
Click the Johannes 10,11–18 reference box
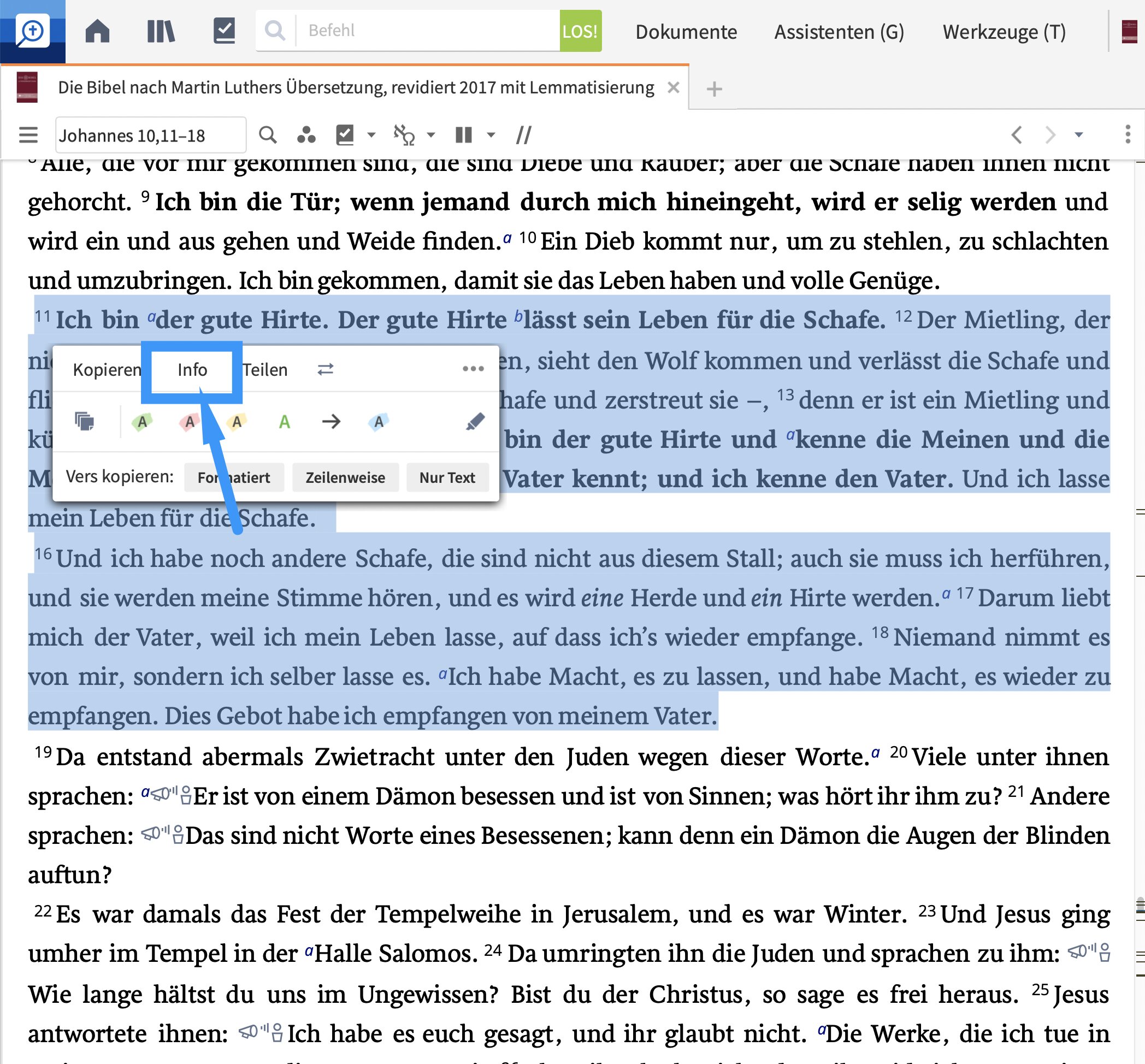(151, 135)
